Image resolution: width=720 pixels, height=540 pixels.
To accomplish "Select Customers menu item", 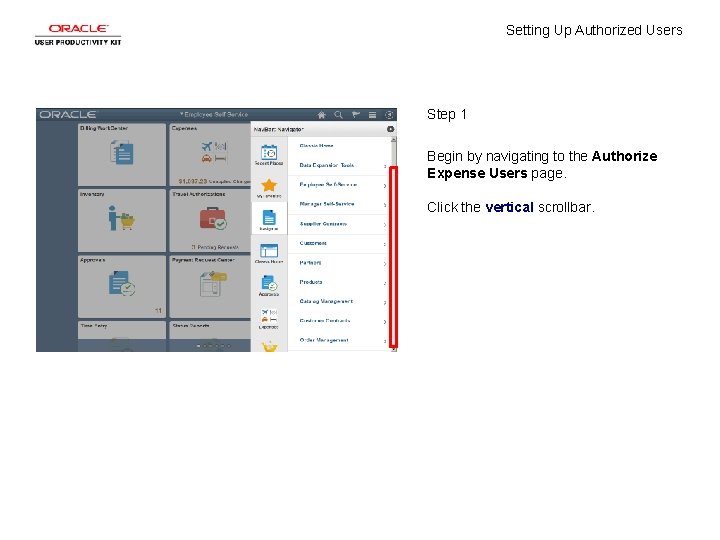I will pyautogui.click(x=313, y=243).
